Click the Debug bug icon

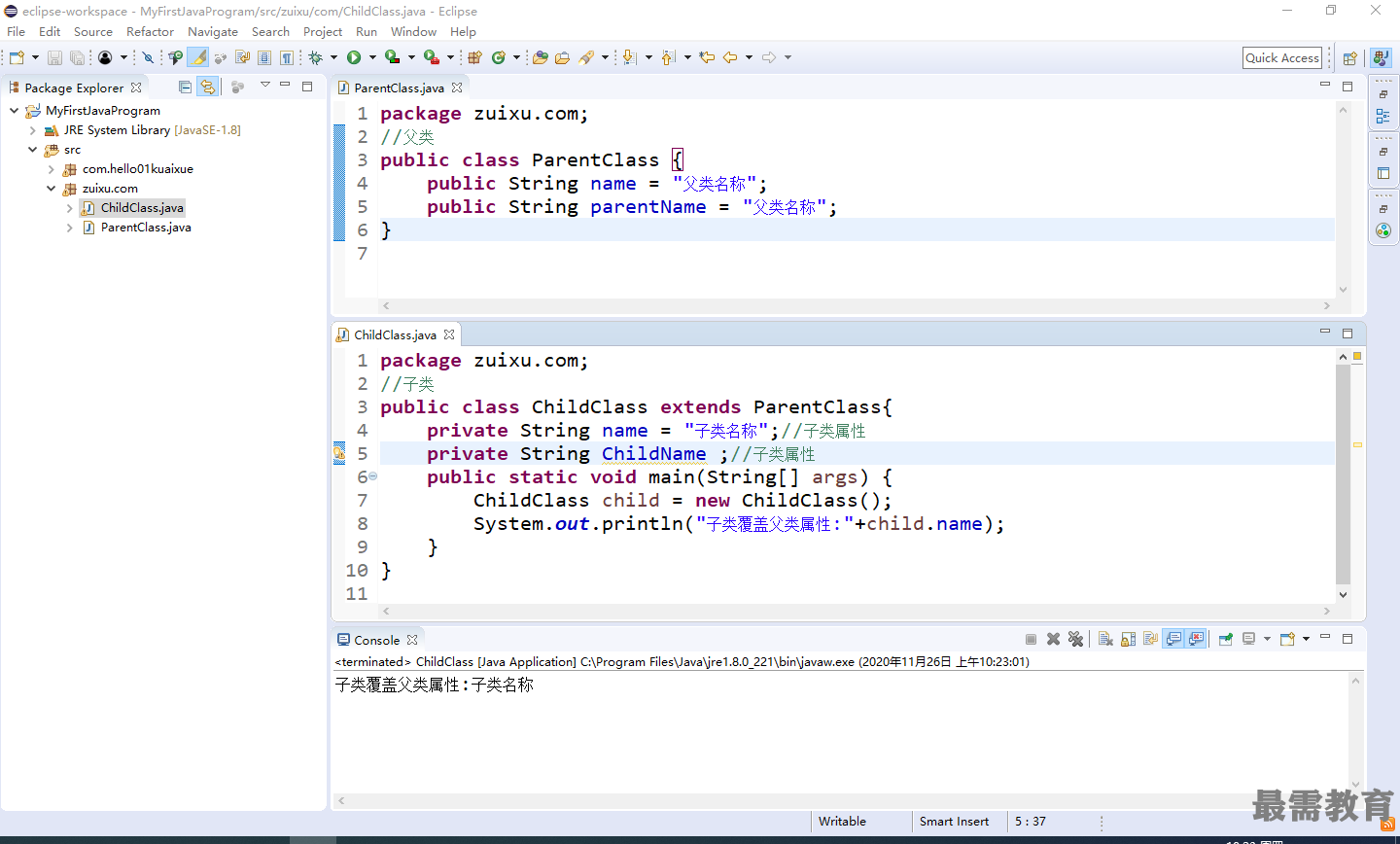[315, 57]
